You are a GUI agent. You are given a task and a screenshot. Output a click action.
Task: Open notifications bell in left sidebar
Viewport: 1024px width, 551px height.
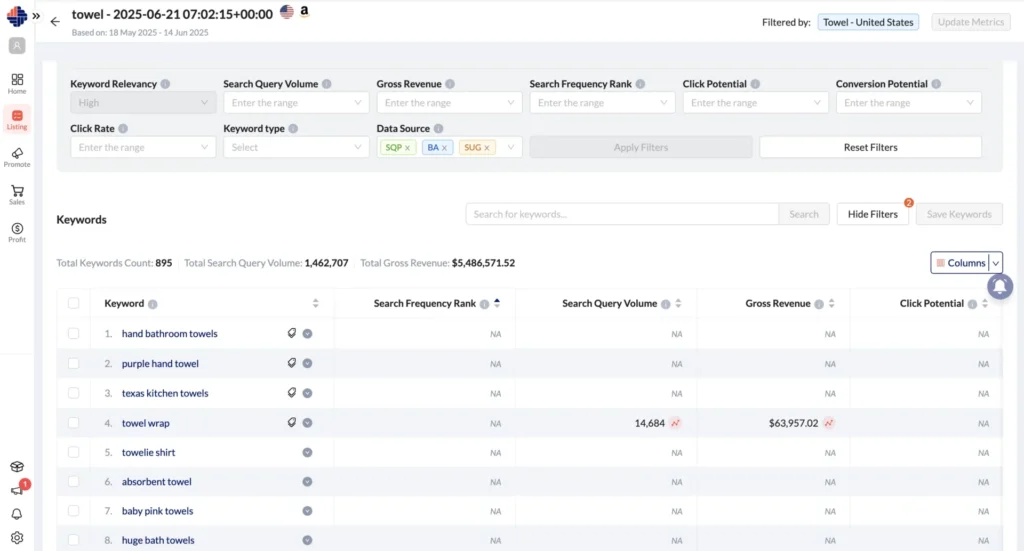[17, 514]
